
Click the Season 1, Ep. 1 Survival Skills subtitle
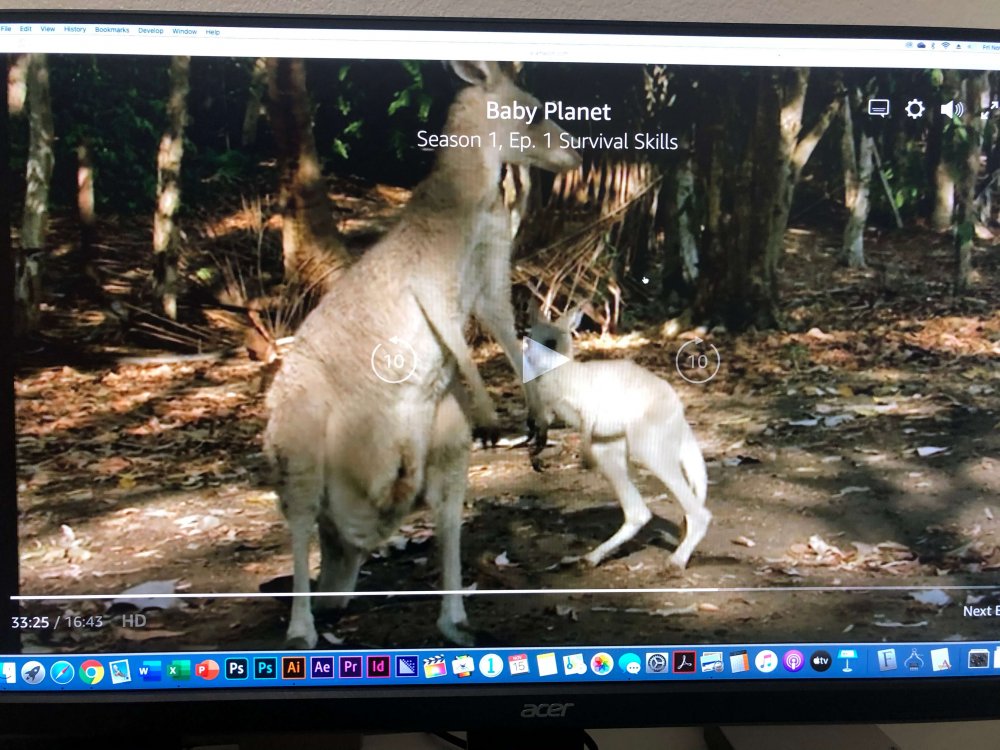[x=547, y=141]
